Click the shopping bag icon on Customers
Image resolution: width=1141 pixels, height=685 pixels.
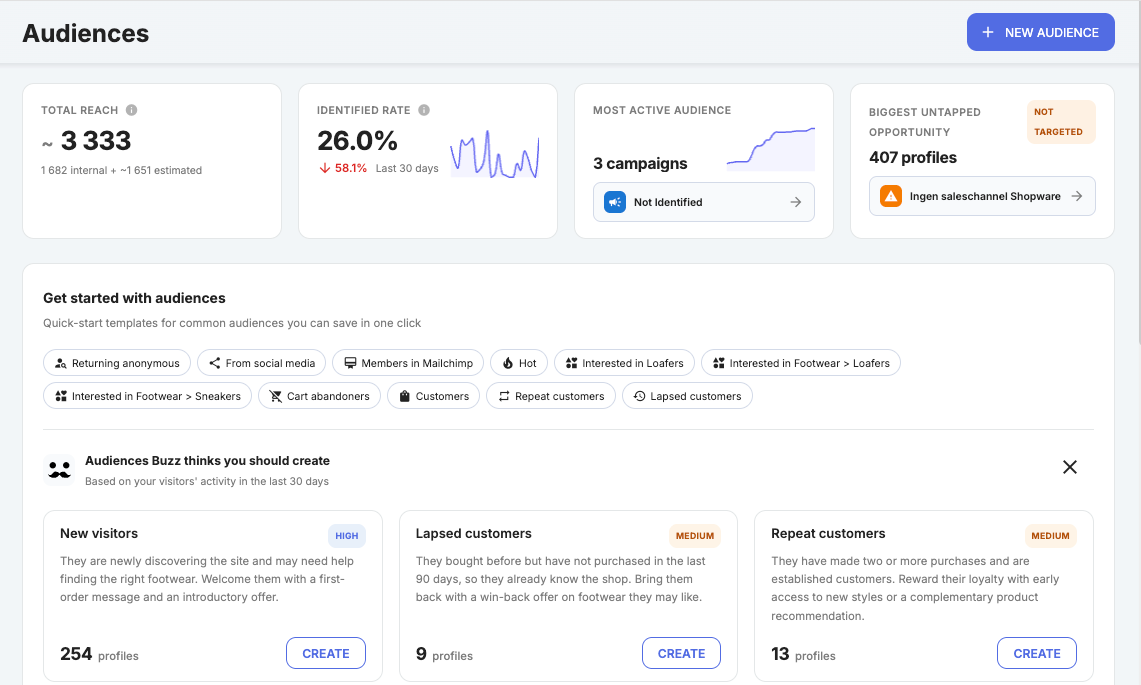point(405,395)
